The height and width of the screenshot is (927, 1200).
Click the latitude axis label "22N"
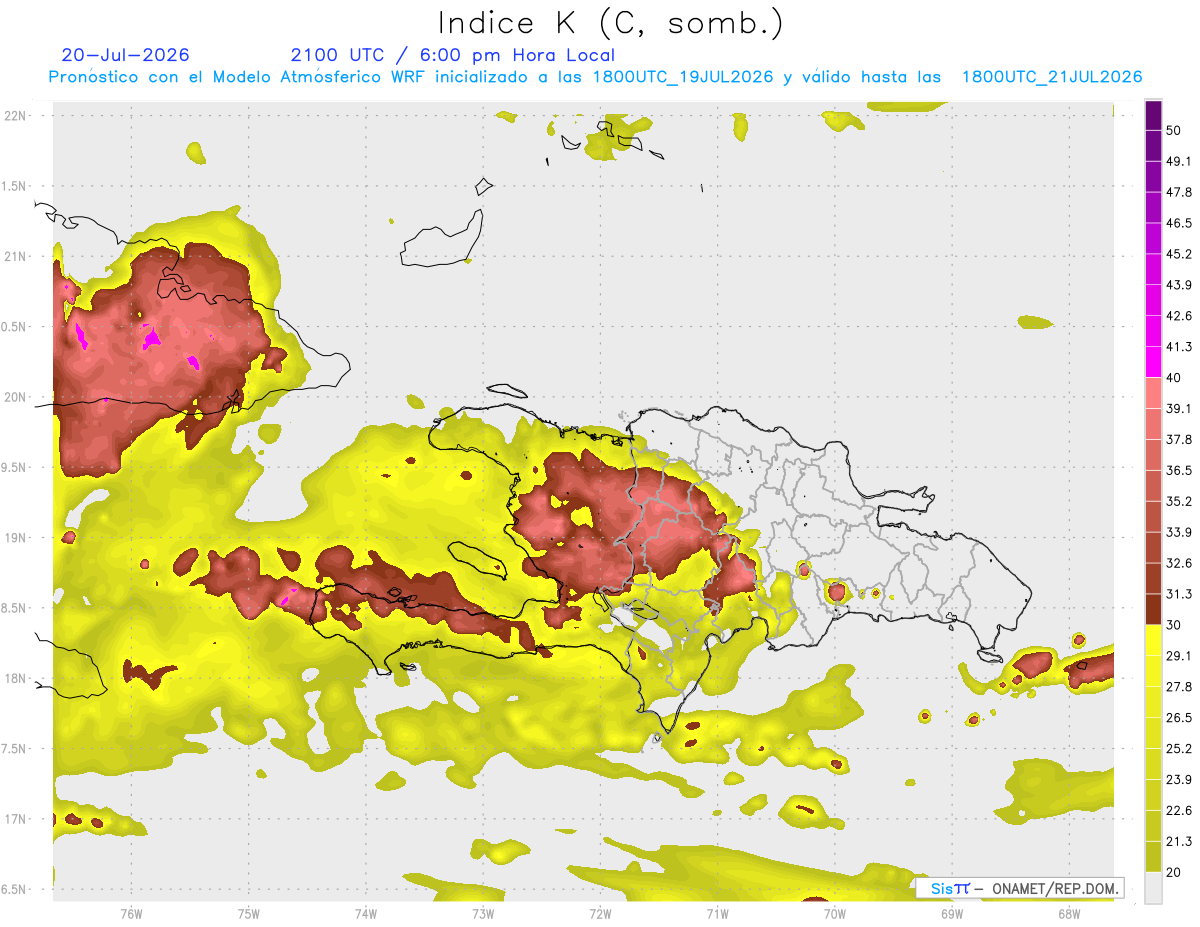15,115
